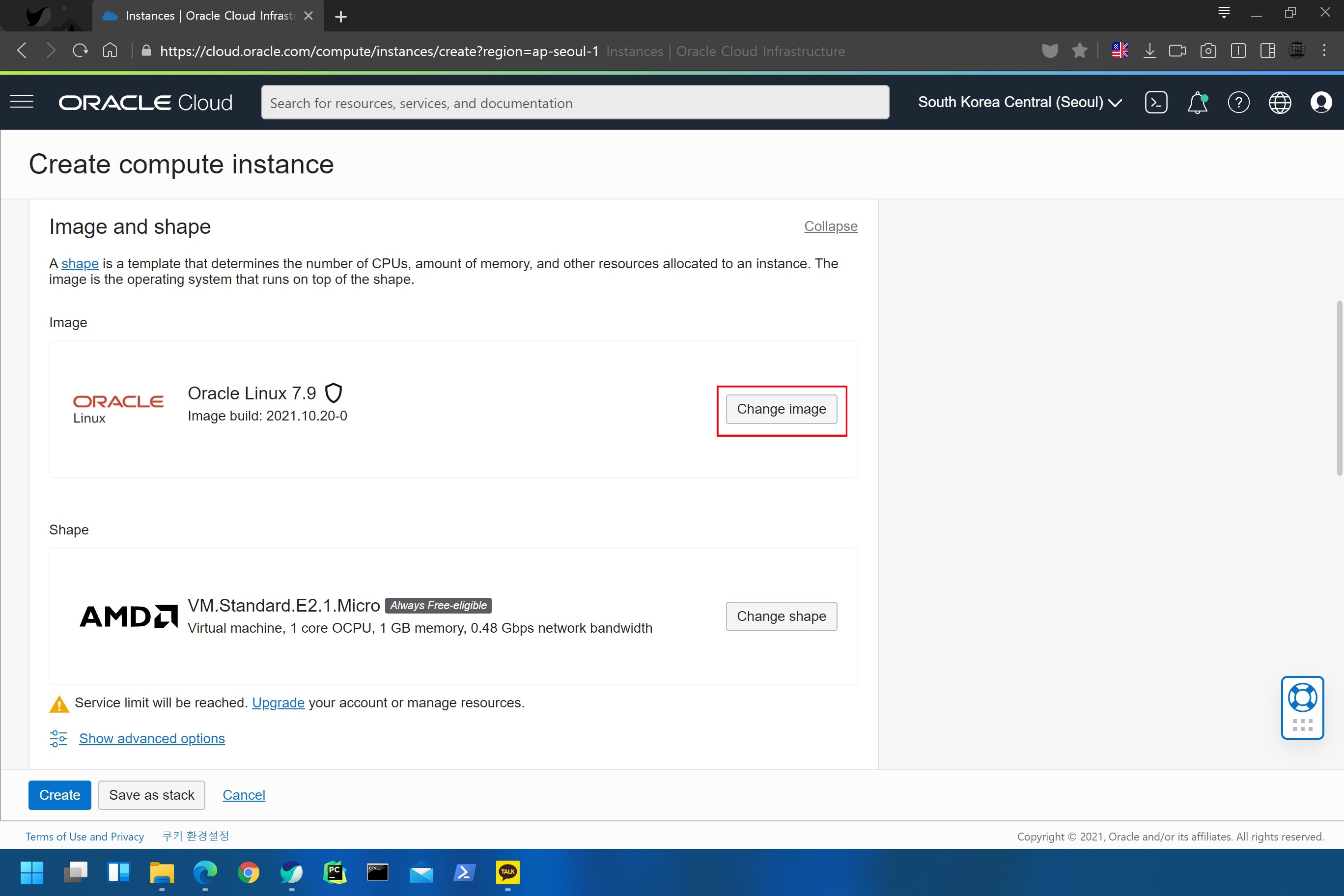Click the browser screenshot camera icon
1344x896 pixels.
(1208, 51)
